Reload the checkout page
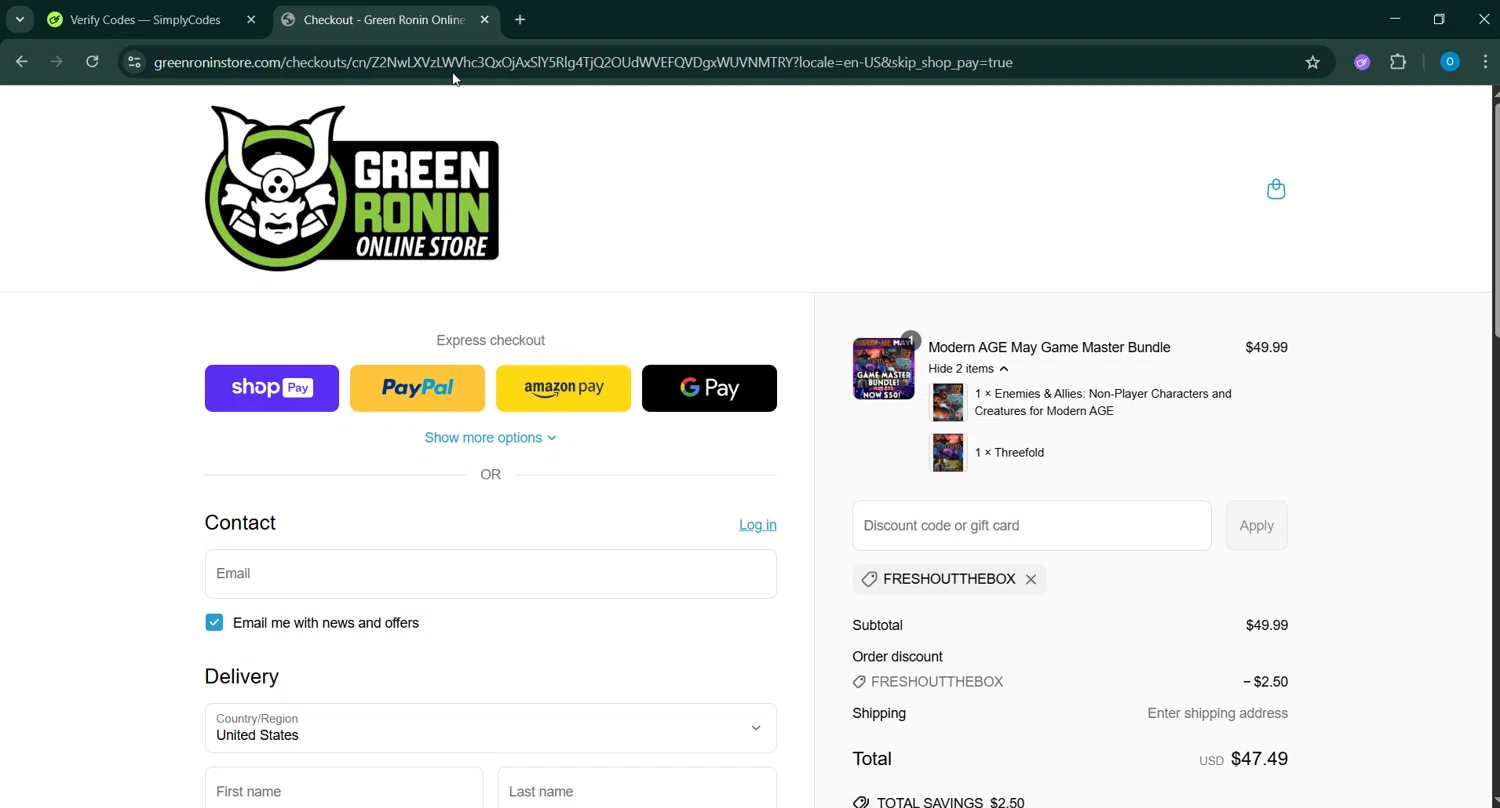This screenshot has width=1500, height=808. [92, 62]
